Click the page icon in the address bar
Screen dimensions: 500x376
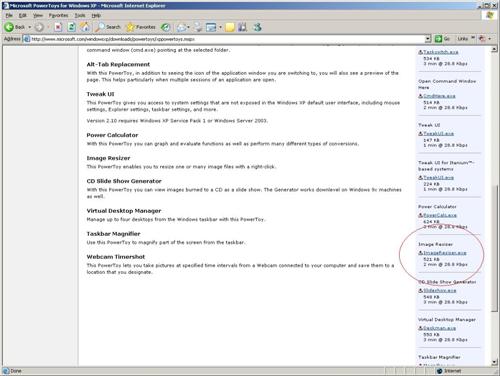[26, 39]
